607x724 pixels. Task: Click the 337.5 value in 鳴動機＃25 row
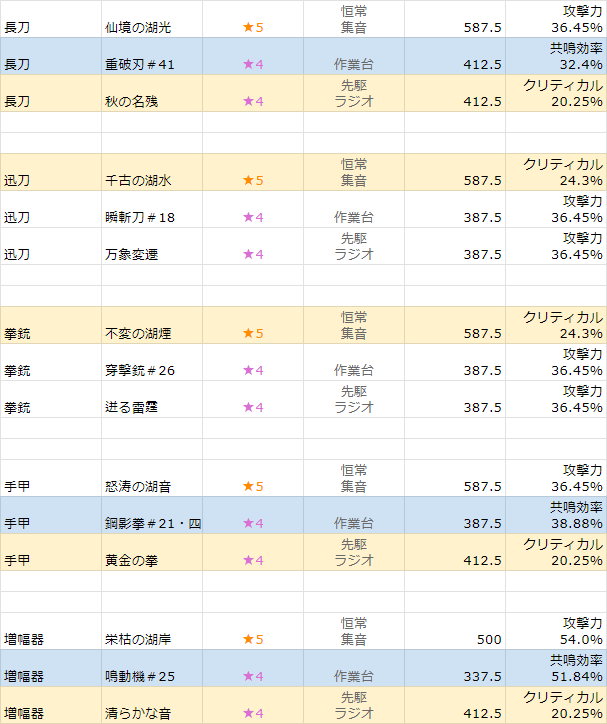click(482, 676)
